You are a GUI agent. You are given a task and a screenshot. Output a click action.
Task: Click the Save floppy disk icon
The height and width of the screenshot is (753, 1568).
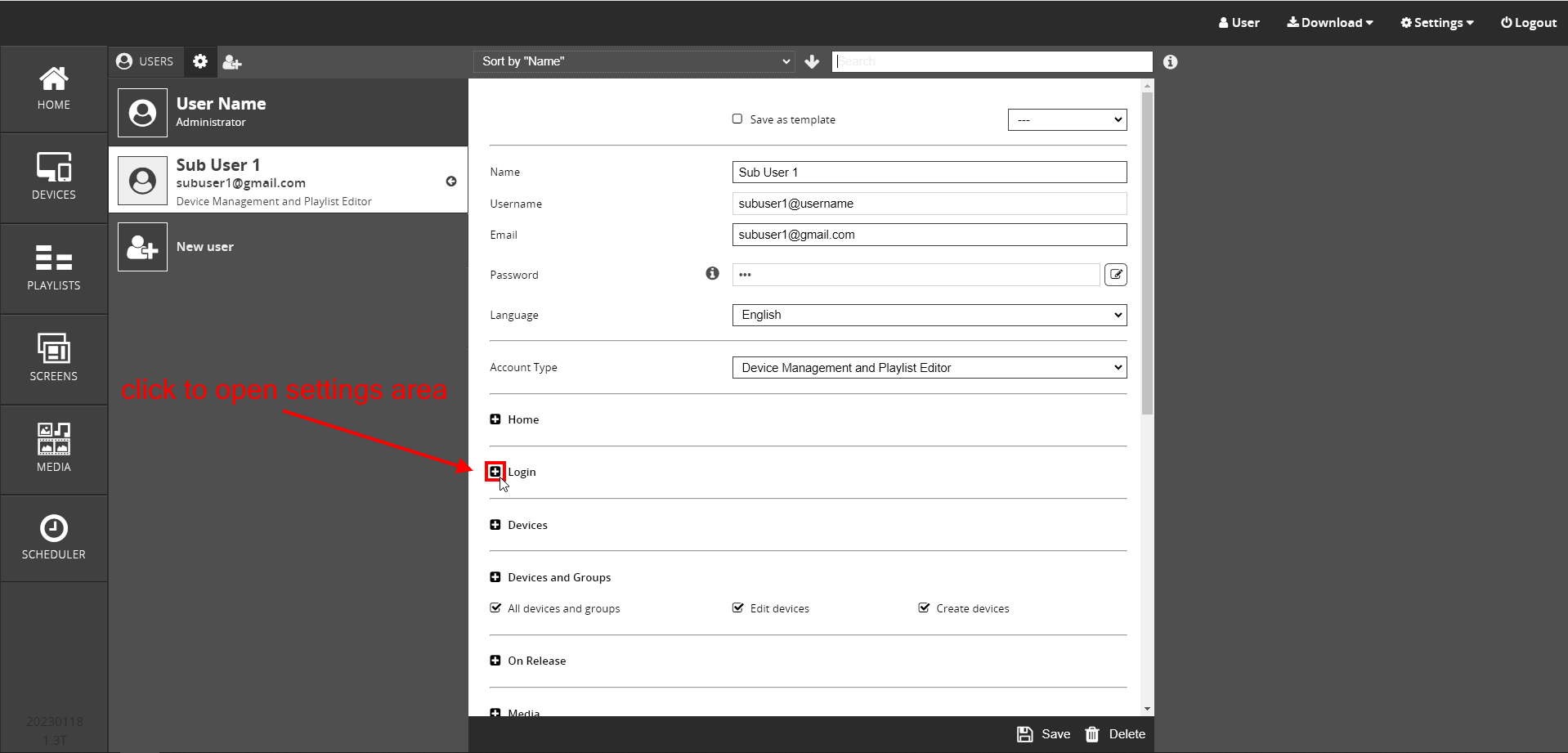point(1024,734)
